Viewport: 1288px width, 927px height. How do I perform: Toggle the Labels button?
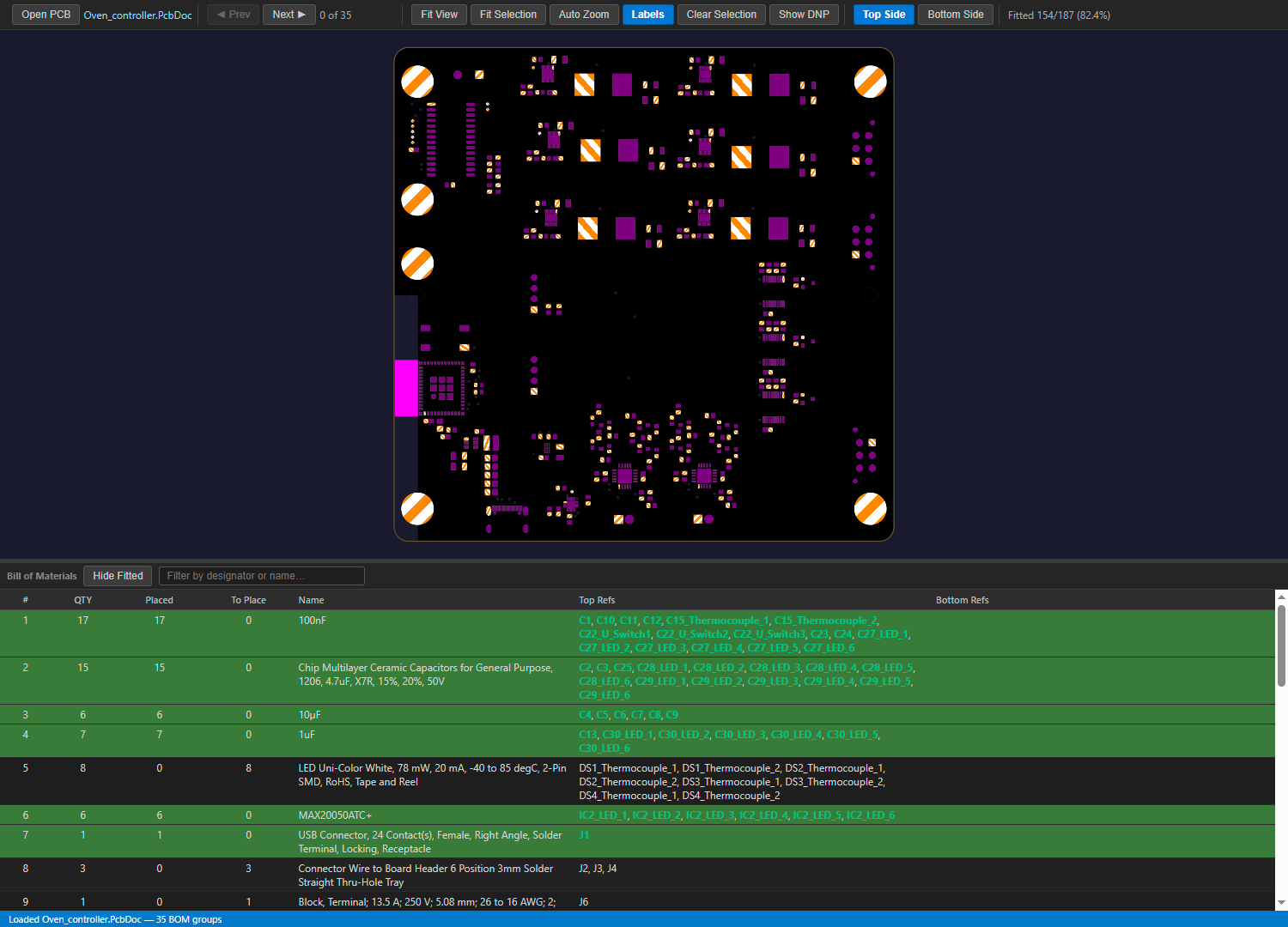tap(647, 15)
